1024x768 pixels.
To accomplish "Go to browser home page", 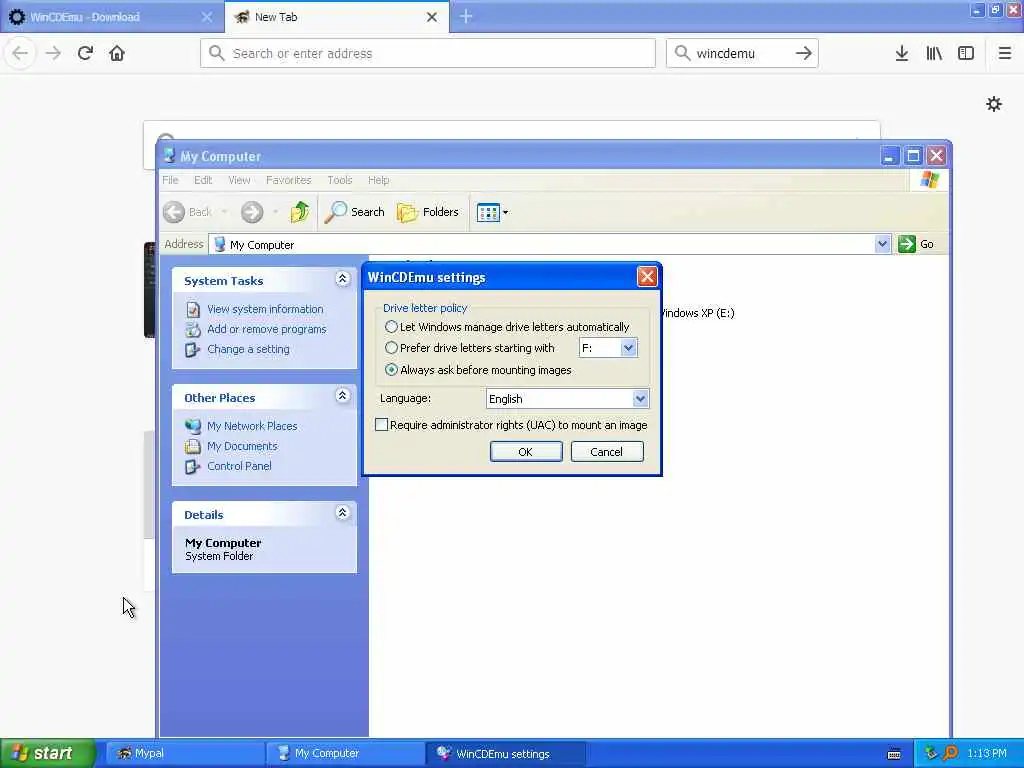I will (x=117, y=53).
